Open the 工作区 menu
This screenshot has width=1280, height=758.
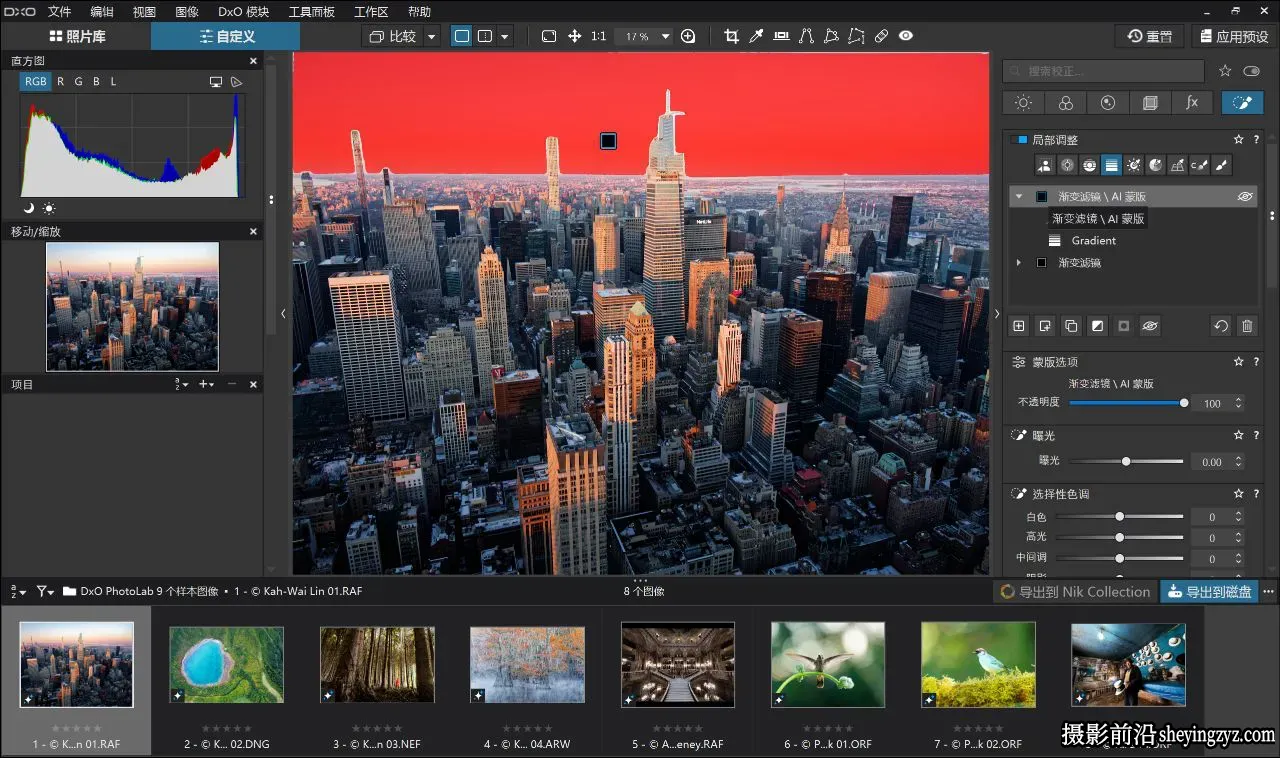click(x=371, y=12)
